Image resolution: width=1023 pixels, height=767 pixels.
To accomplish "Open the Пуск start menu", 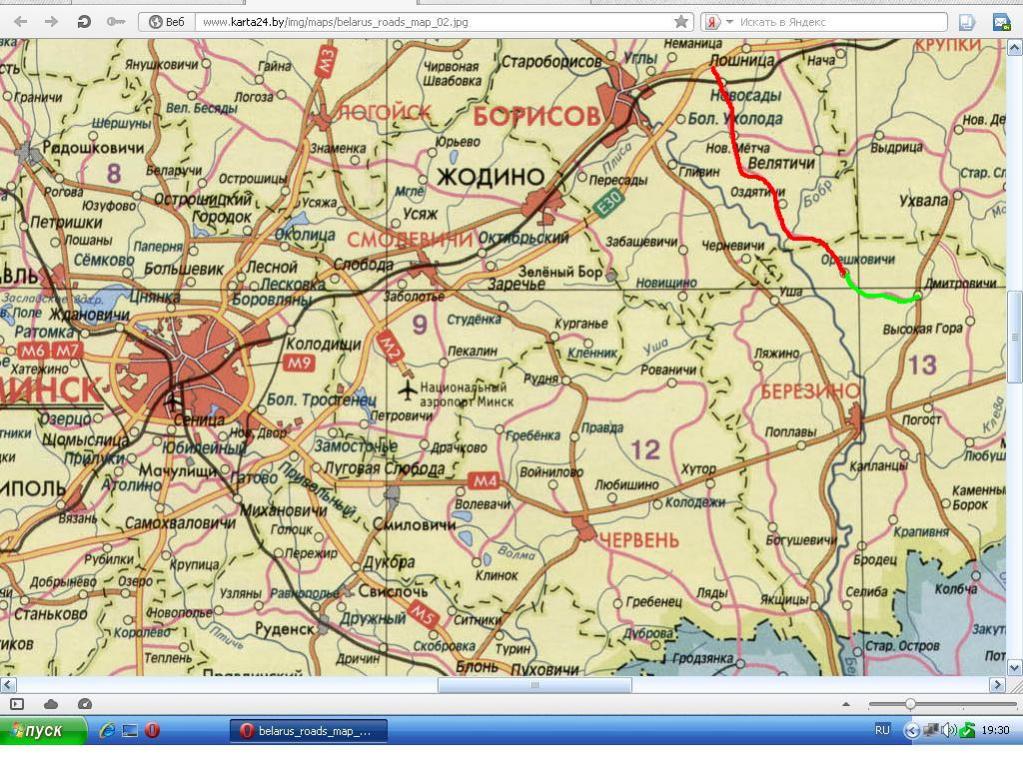I will [44, 731].
